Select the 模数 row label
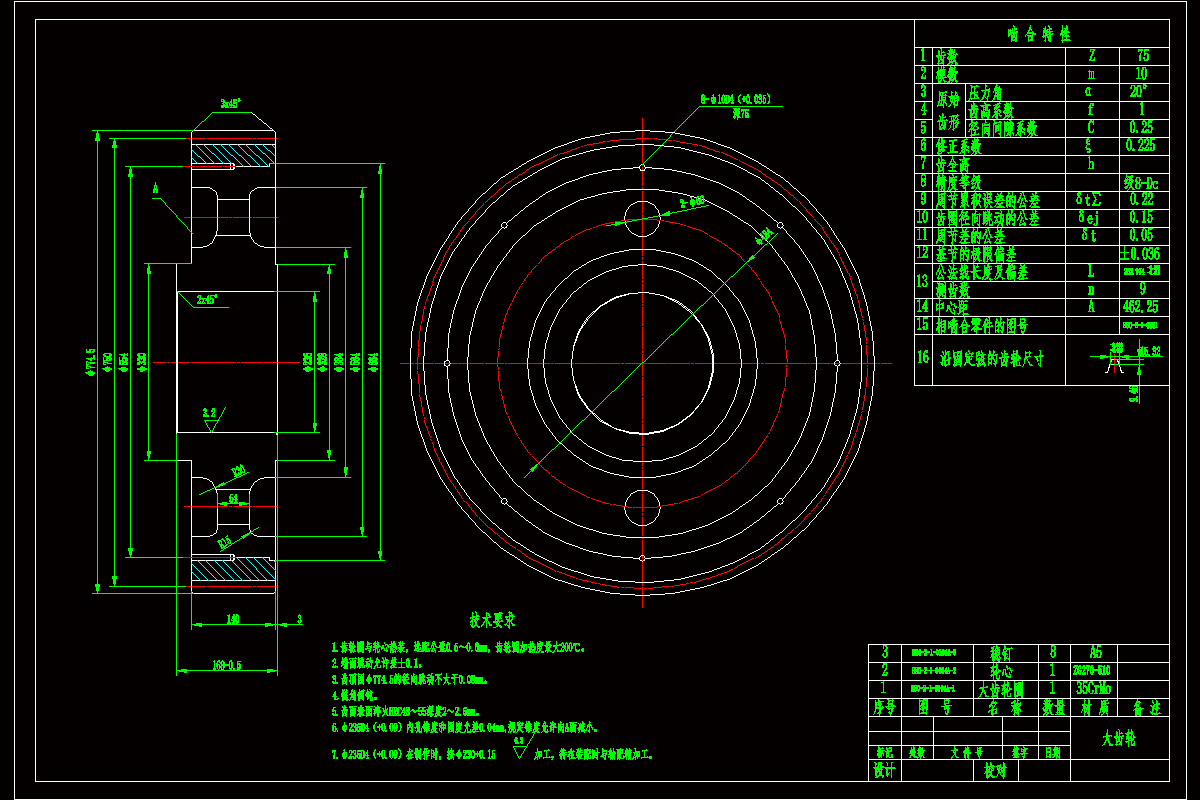The image size is (1200, 800). point(947,75)
